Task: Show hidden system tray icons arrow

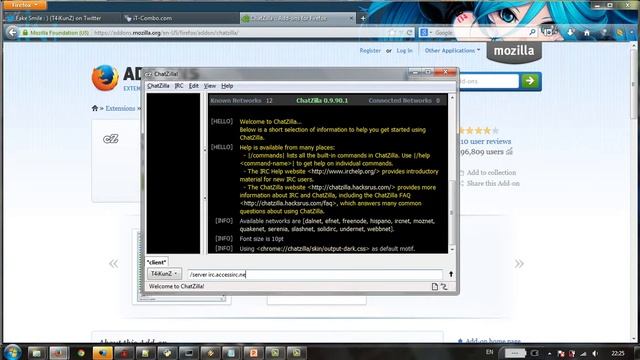Action: [549, 353]
